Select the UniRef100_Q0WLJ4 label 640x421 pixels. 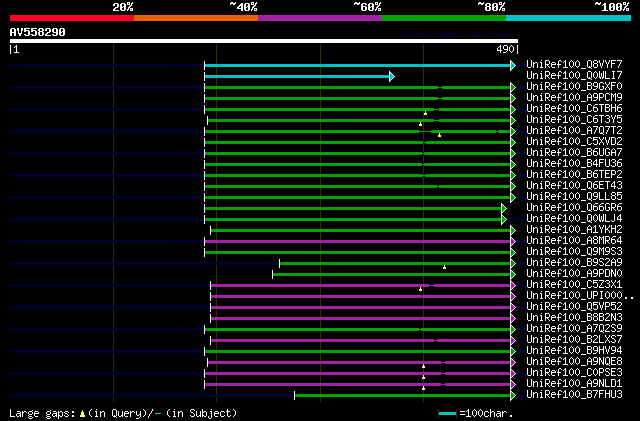[x=574, y=218]
